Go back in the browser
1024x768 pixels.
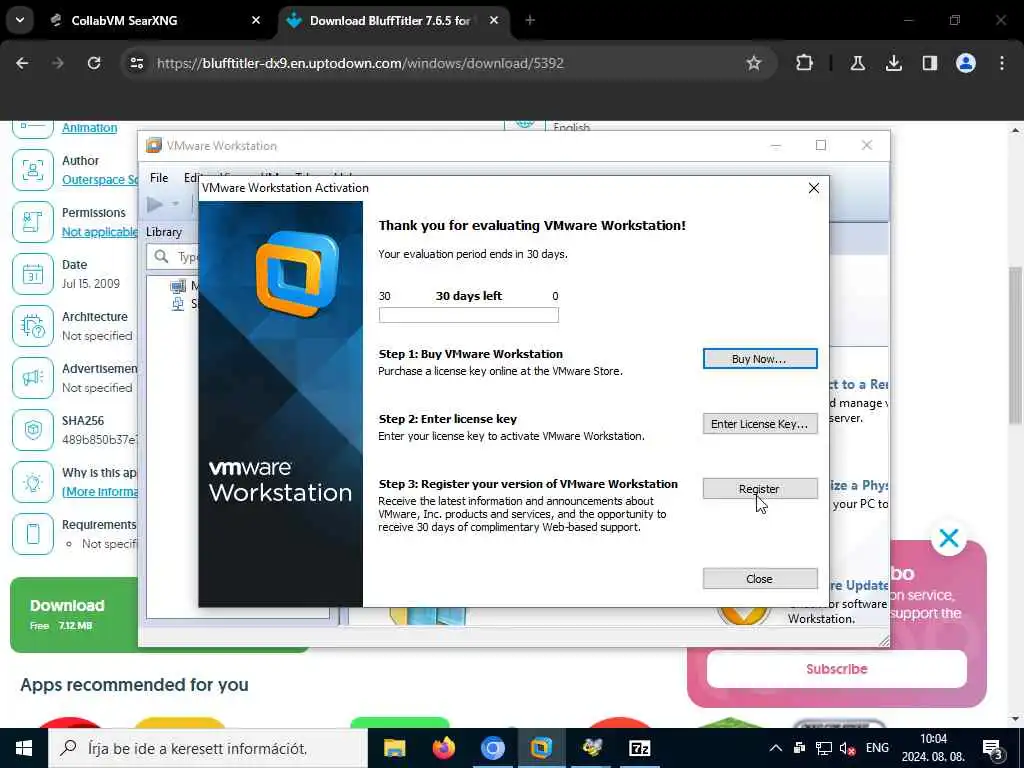[22, 63]
